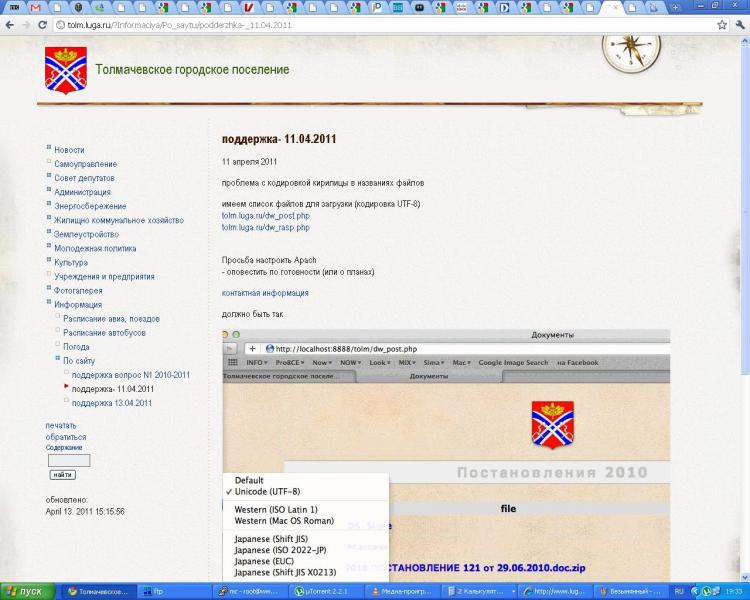Bookmark this page with the star icon

[721, 24]
